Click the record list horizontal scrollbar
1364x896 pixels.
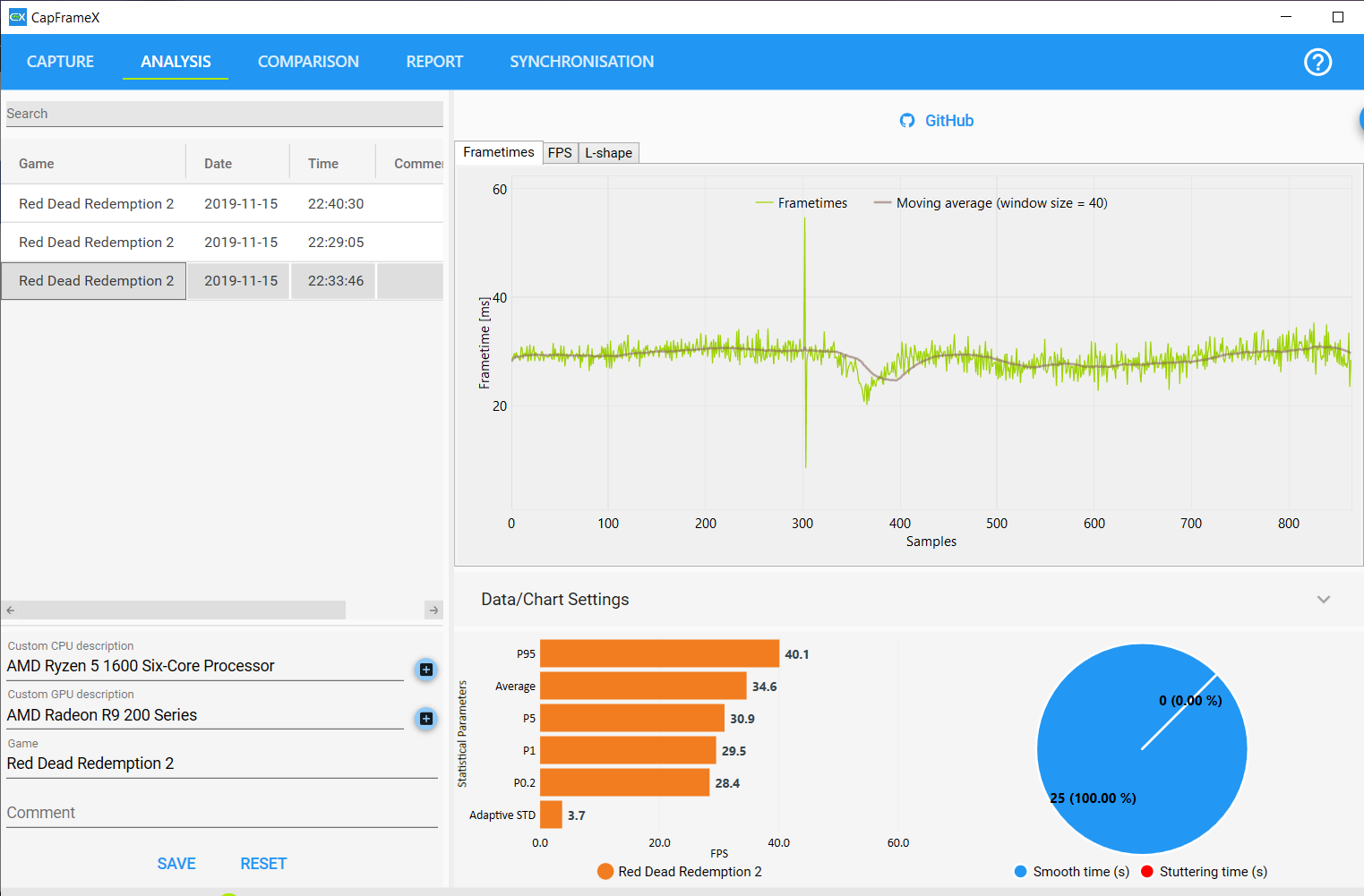tap(183, 610)
